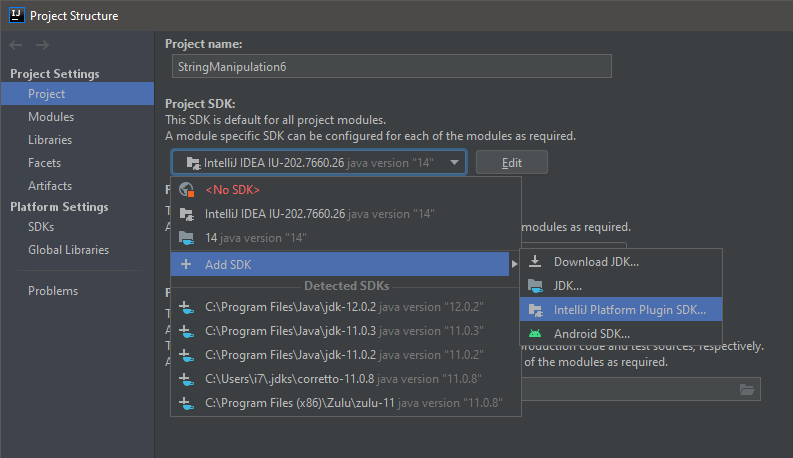This screenshot has width=793, height=458.
Task: Click the add-JDK icon for corretto-11.0.8
Action: (187, 379)
